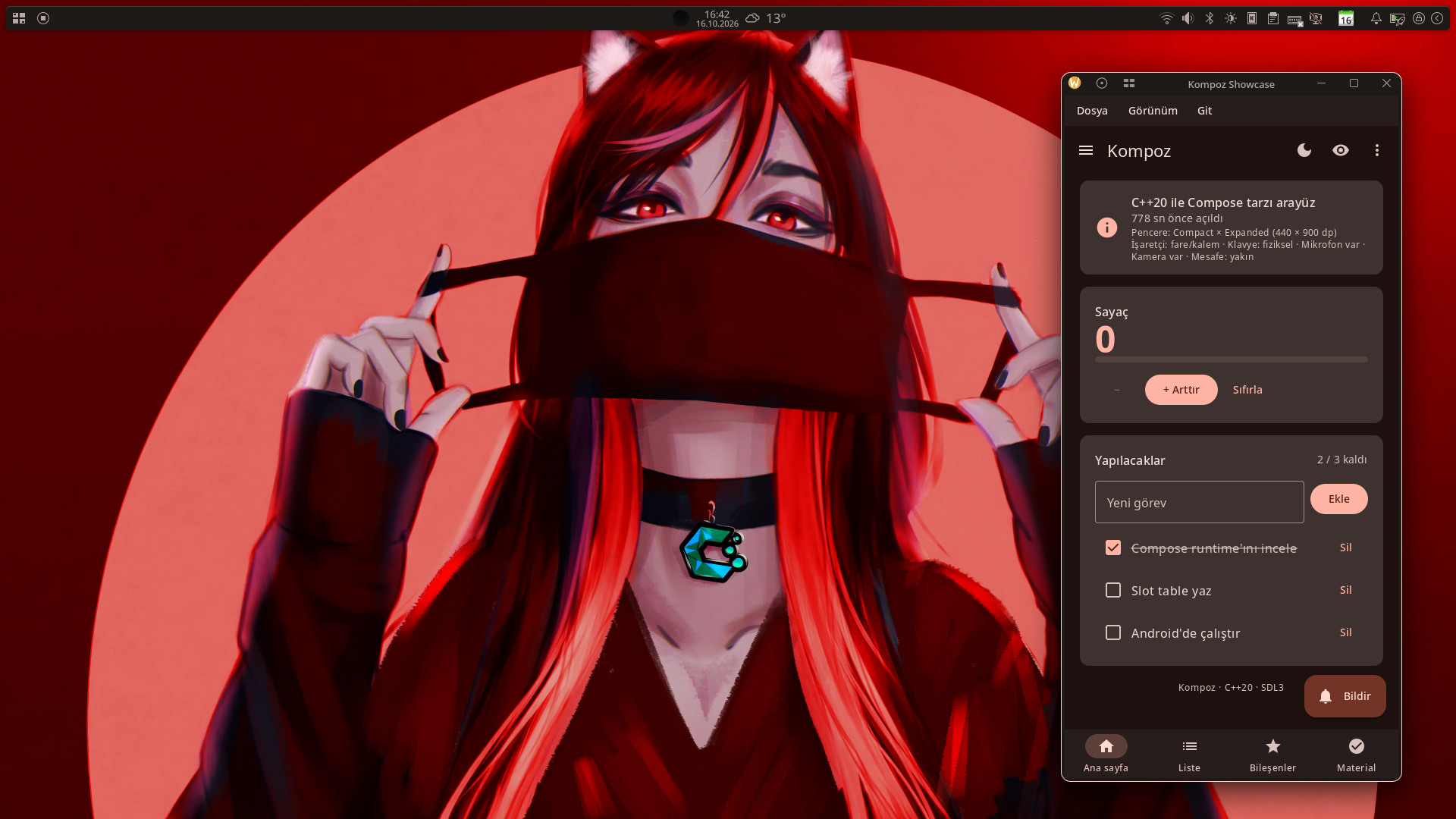Open the Bluetooth tray icon
This screenshot has height=819, width=1456.
tap(1210, 18)
